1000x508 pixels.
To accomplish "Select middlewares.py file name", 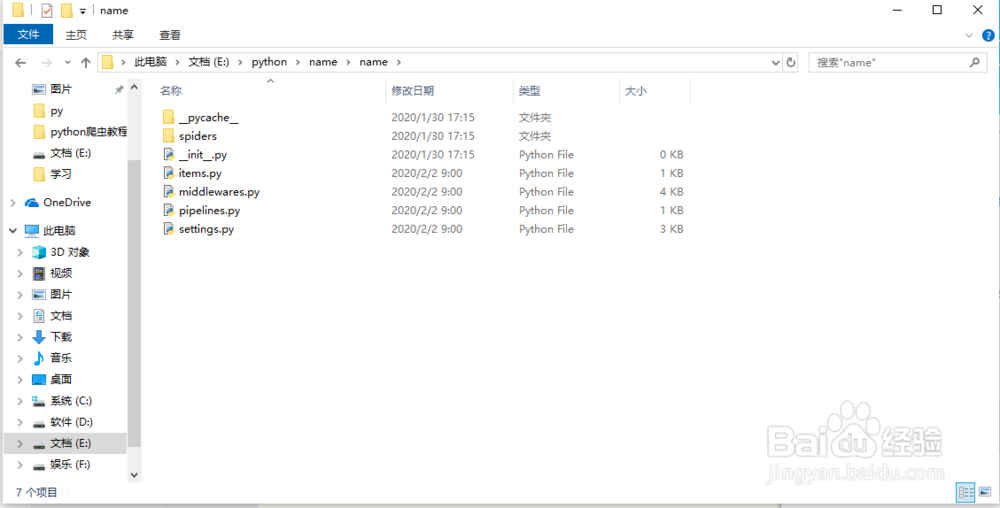I will (219, 191).
